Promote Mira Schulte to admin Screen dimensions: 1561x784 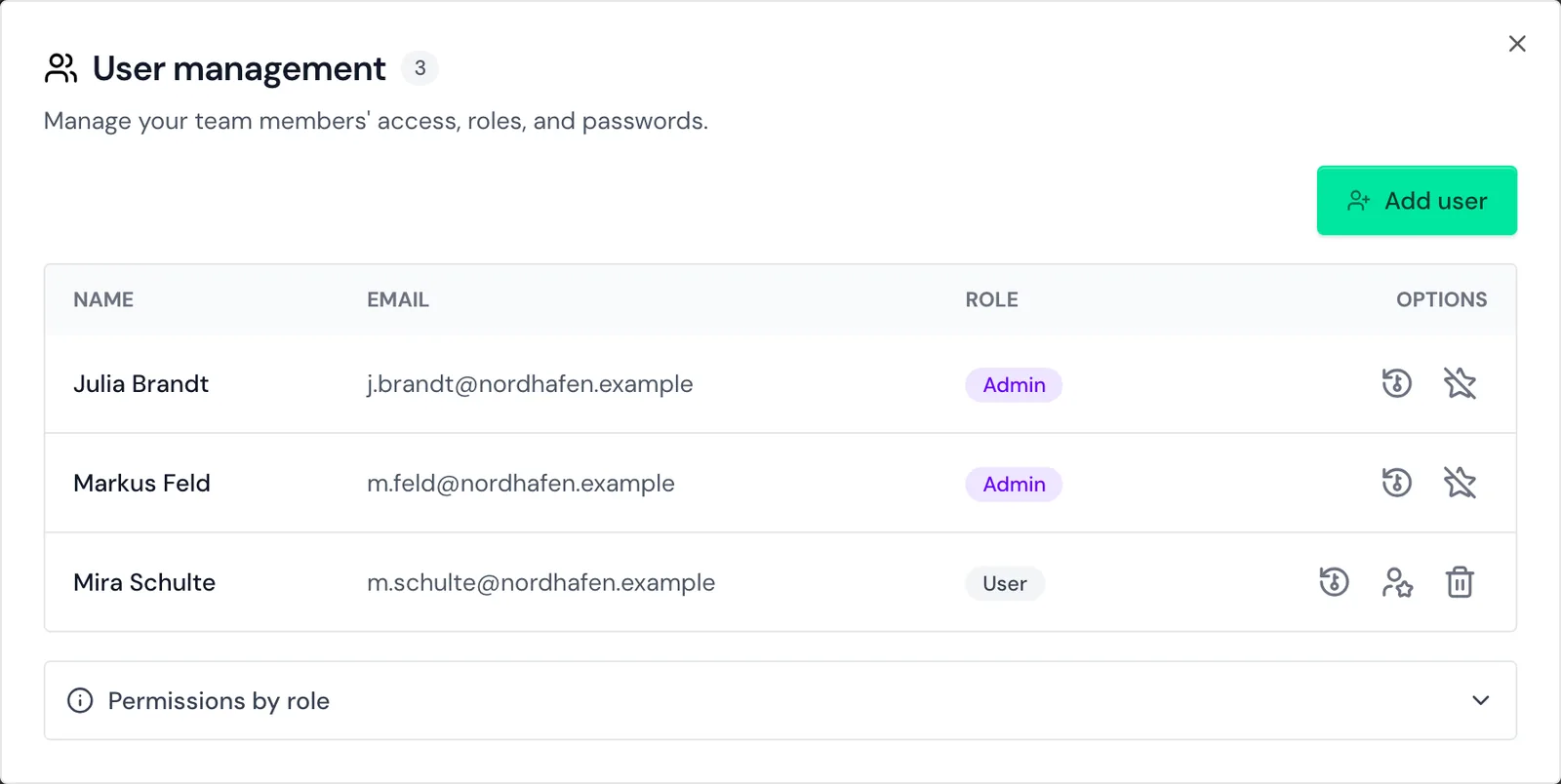(1397, 582)
